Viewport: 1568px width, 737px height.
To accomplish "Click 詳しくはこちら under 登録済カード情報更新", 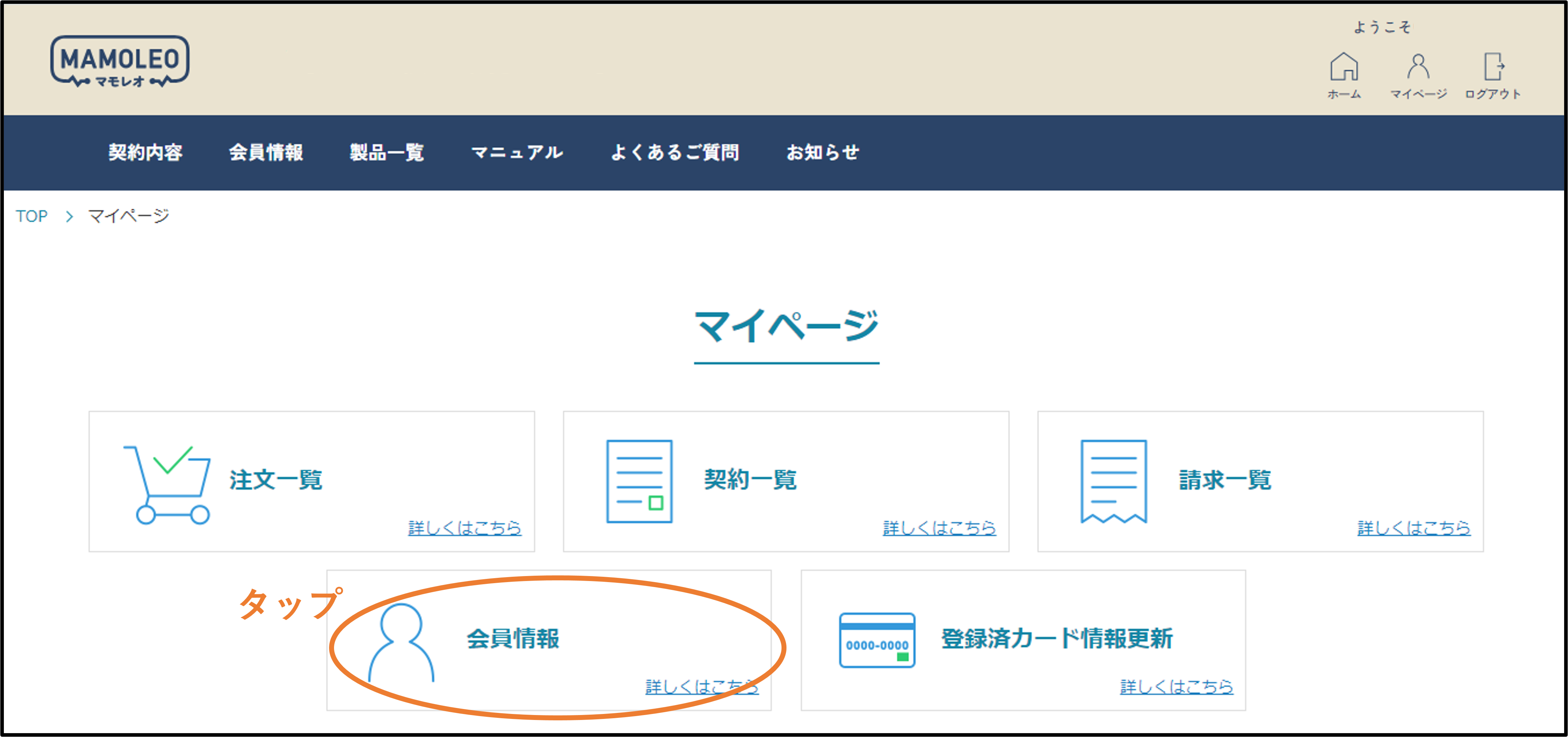I will (1176, 687).
